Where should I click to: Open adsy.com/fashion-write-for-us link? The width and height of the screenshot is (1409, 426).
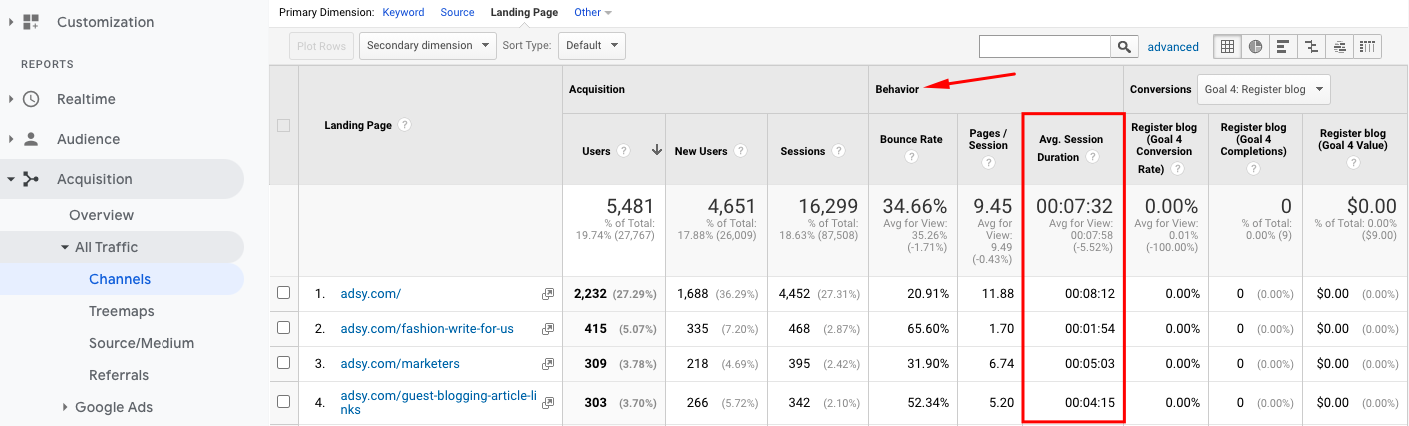pyautogui.click(x=428, y=328)
